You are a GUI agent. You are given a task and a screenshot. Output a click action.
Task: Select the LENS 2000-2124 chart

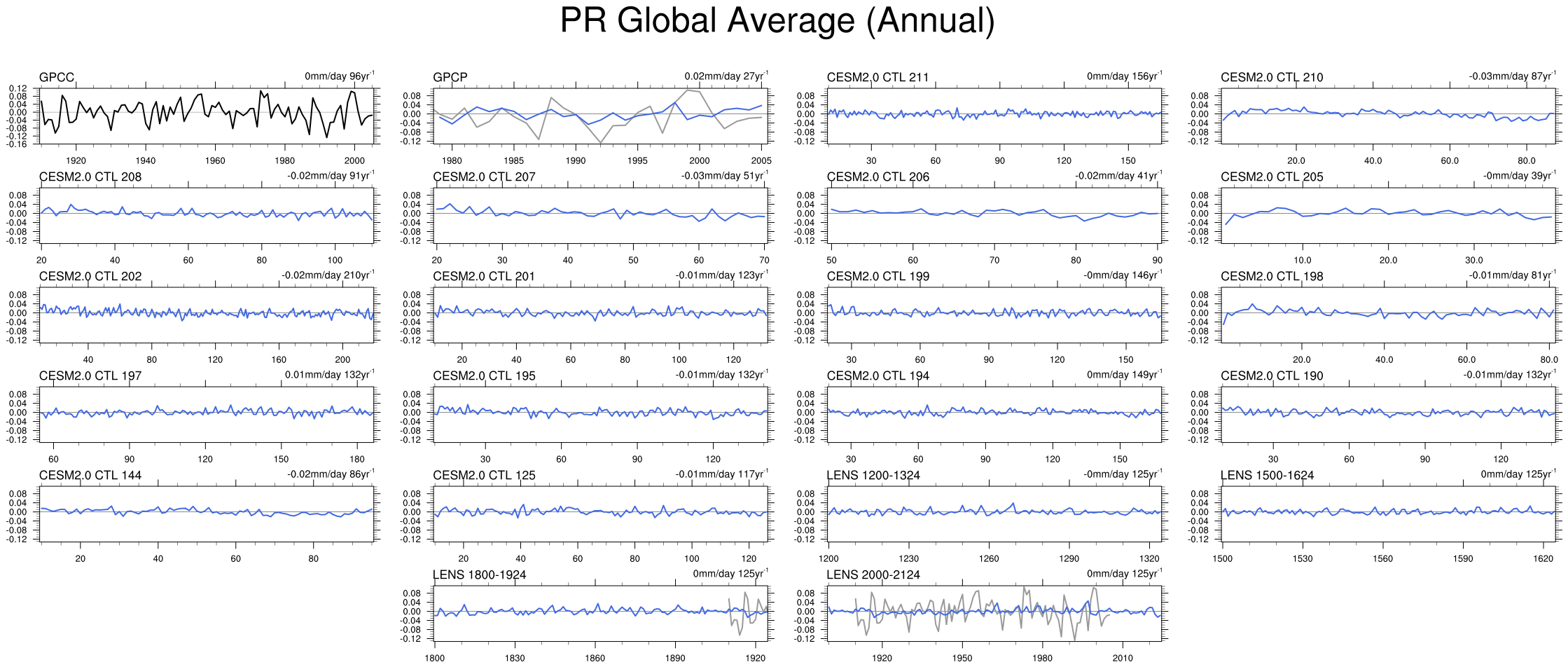point(994,614)
